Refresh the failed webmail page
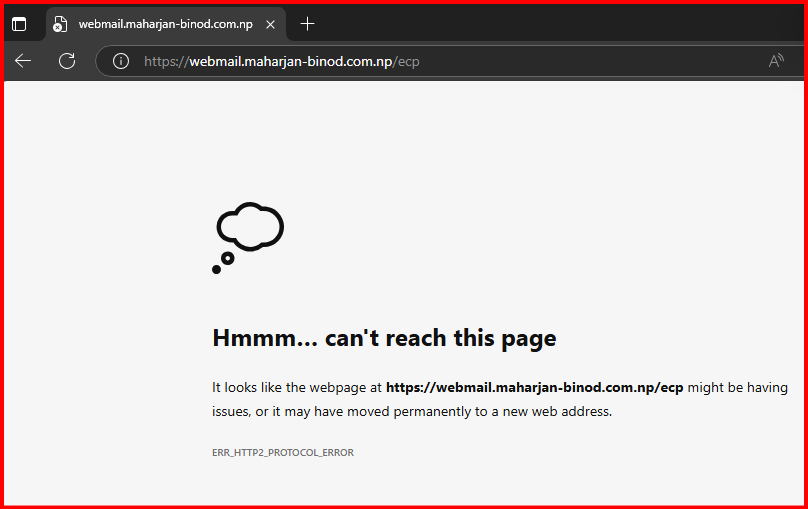808x509 pixels. [67, 61]
